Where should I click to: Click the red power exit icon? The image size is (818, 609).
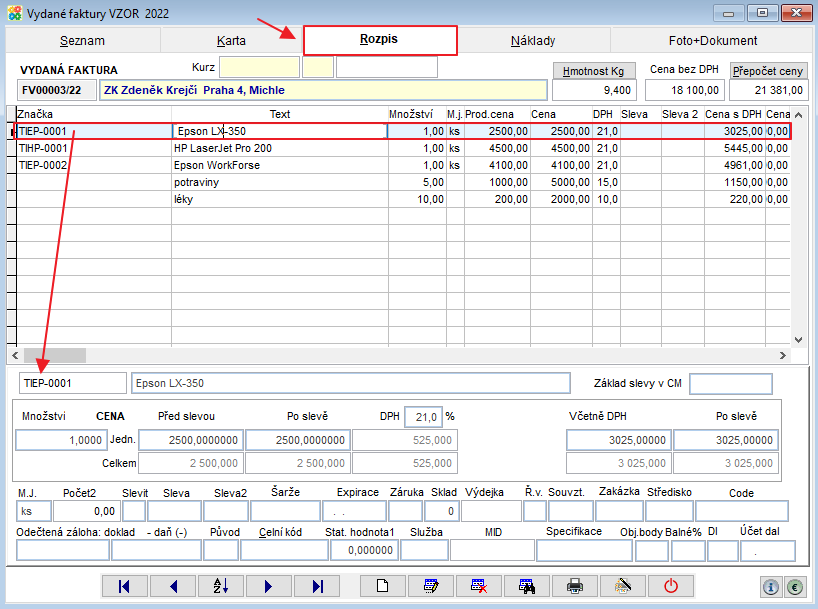pos(671,586)
